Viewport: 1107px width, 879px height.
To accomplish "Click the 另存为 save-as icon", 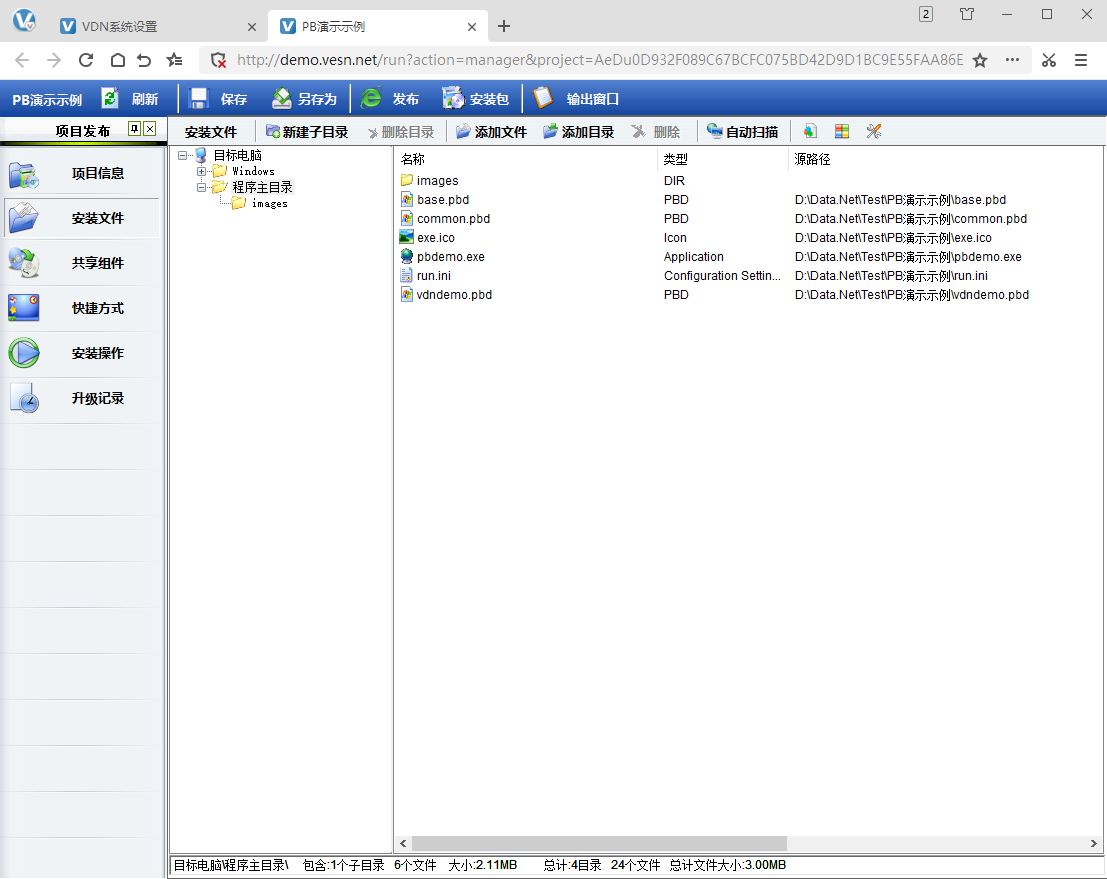I will (x=282, y=98).
